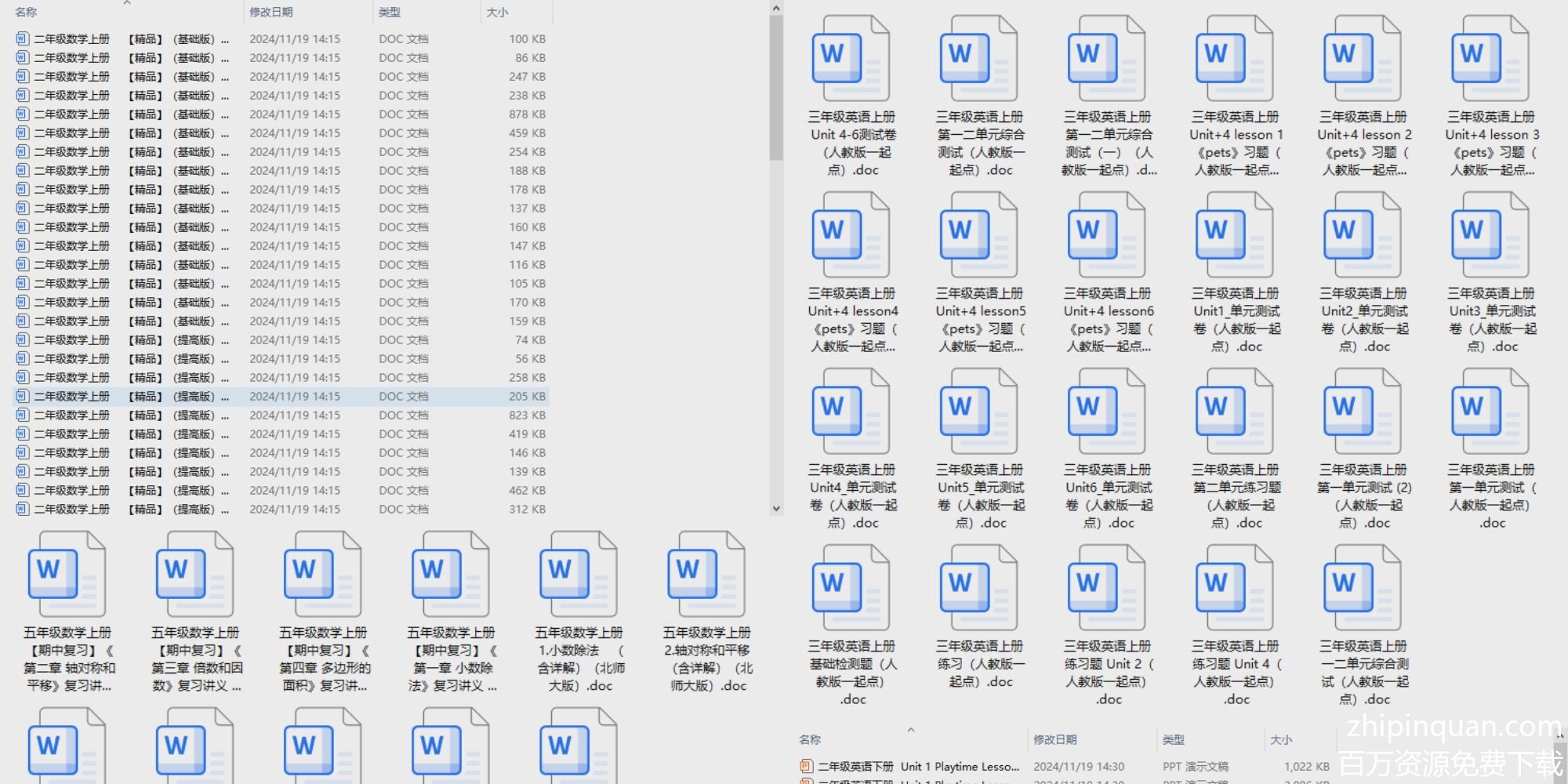The image size is (1568, 784).
Task: Click the 三年级英语上册 练习 (人教版一起点).doc name
Action: [x=979, y=664]
